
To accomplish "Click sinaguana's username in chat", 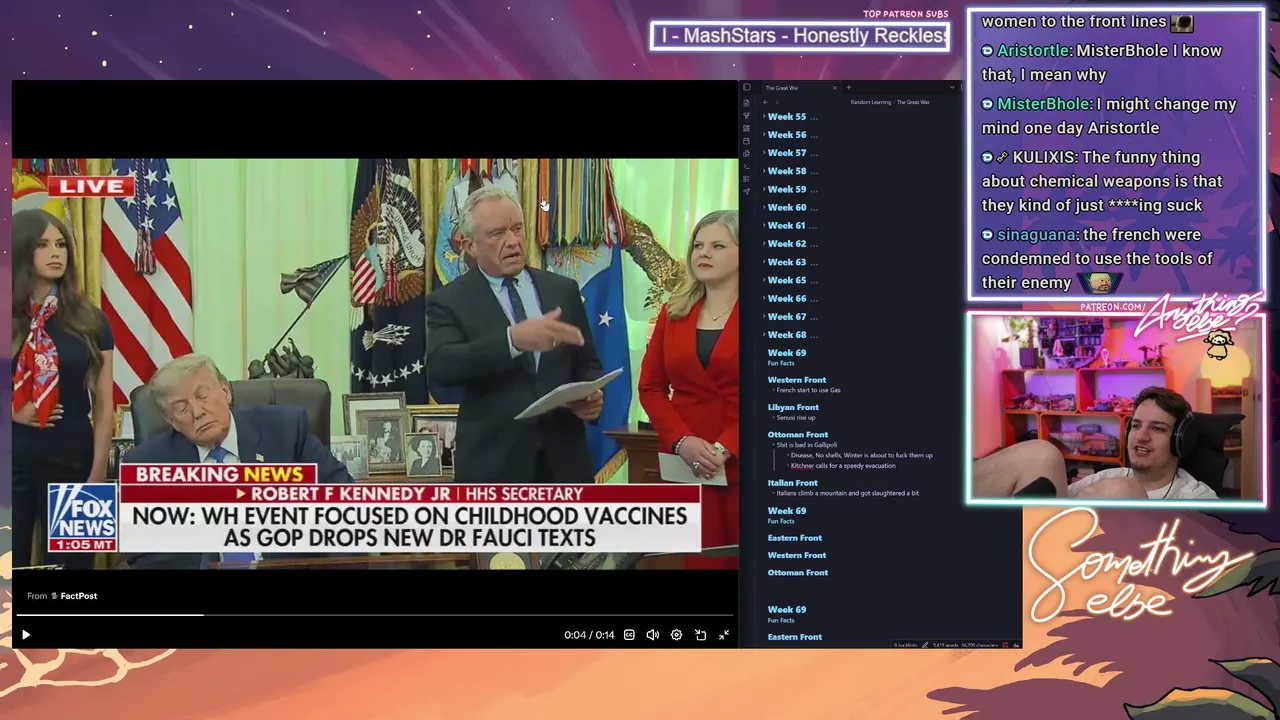I will [1036, 235].
